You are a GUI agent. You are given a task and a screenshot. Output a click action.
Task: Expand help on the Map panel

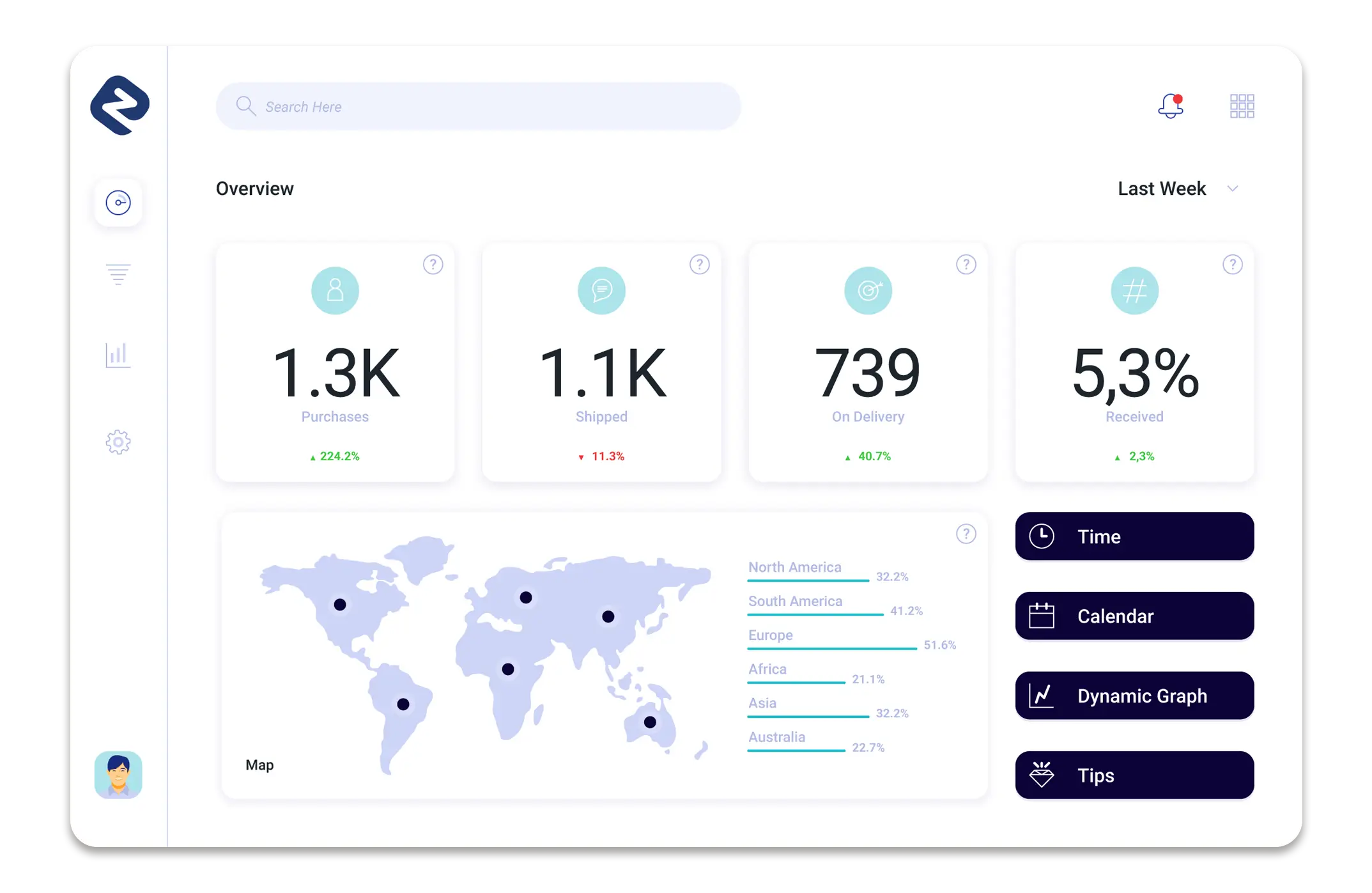tap(966, 534)
